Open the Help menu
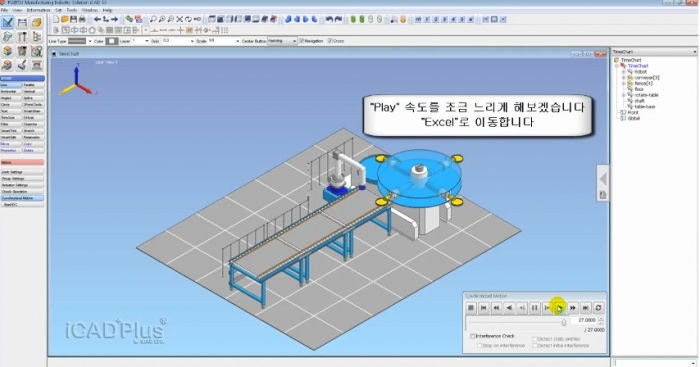This screenshot has width=700, height=367. click(108, 10)
